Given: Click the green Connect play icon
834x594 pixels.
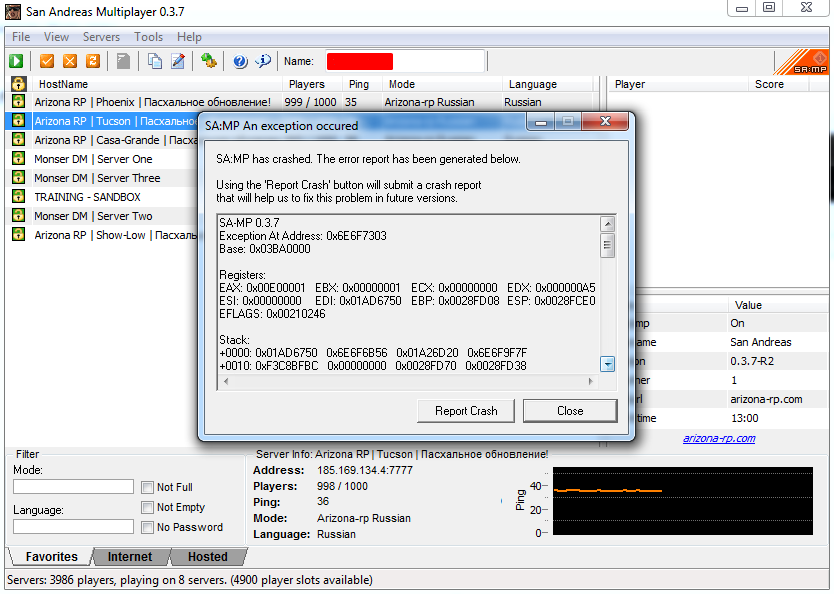Looking at the screenshot, I should [x=16, y=61].
